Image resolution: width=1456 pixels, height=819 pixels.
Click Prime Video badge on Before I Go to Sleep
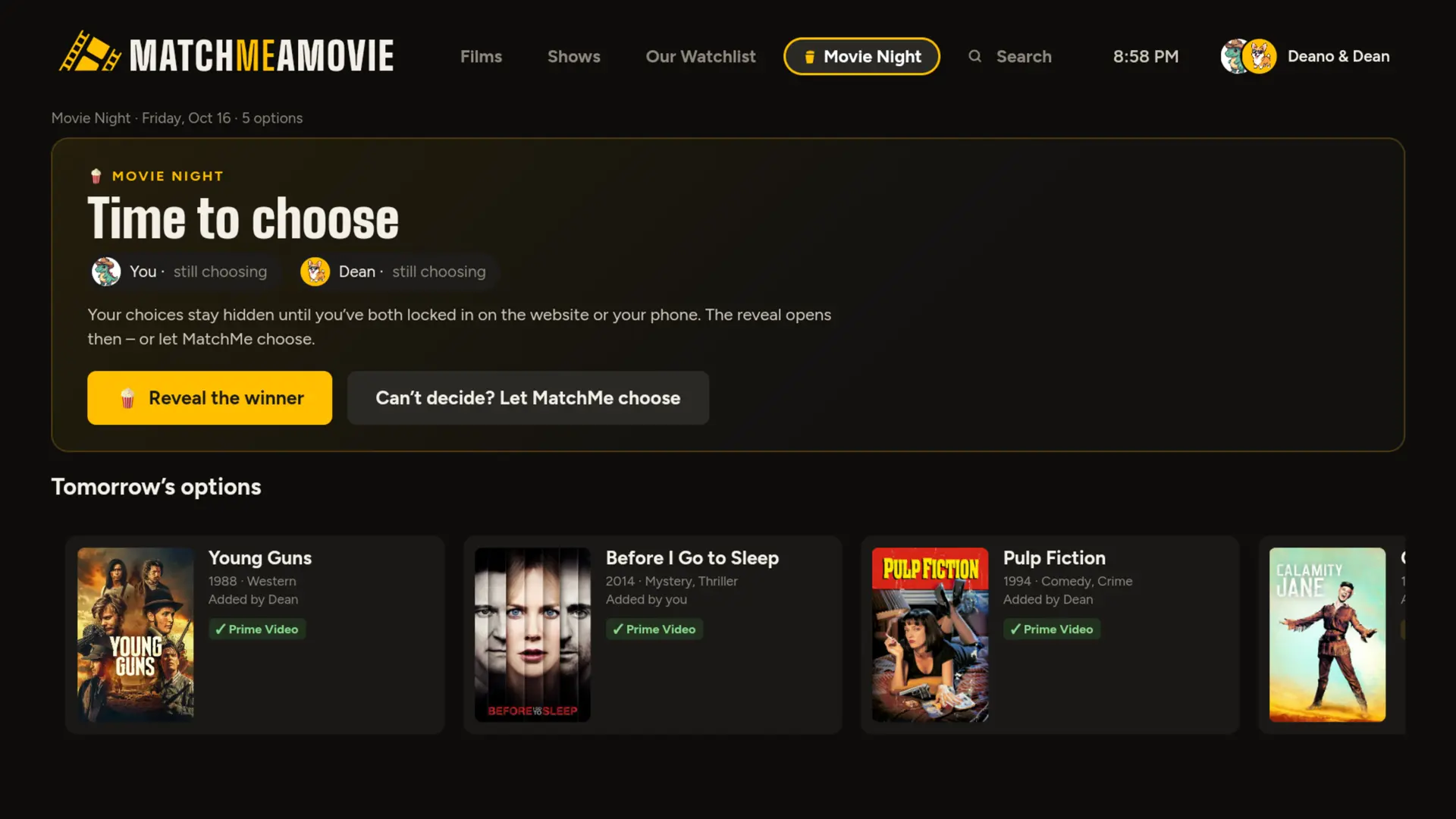(654, 629)
